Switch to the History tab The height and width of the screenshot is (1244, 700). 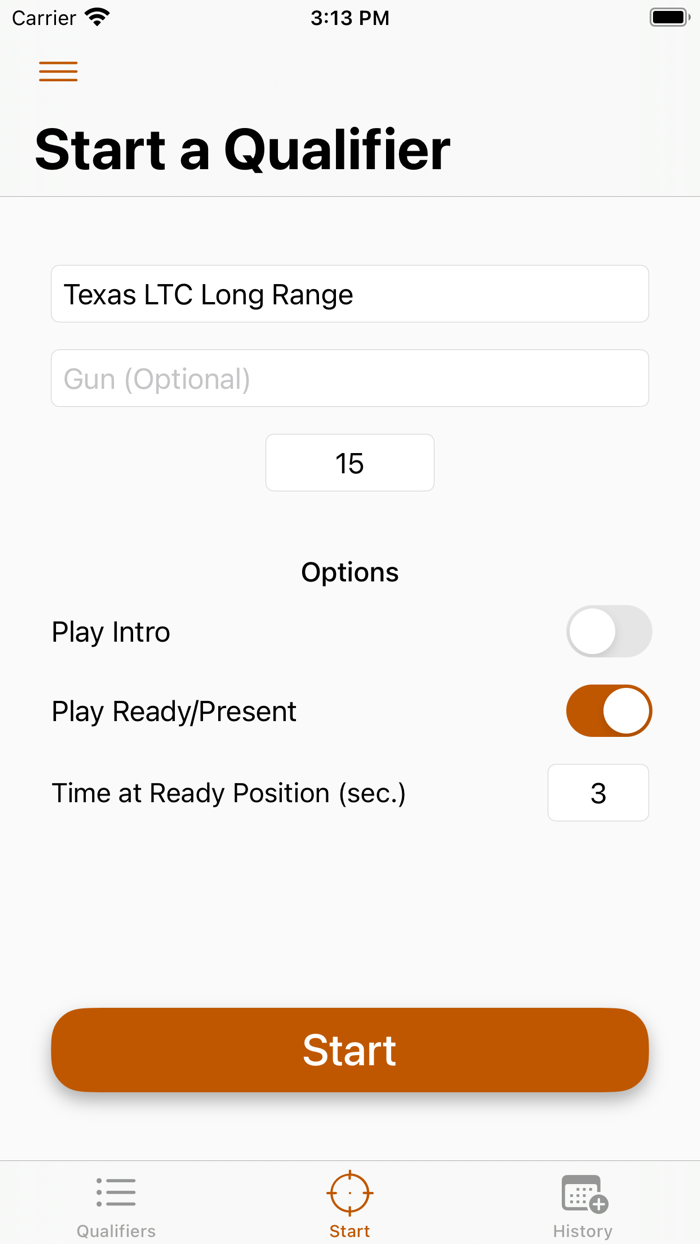pos(583,1205)
